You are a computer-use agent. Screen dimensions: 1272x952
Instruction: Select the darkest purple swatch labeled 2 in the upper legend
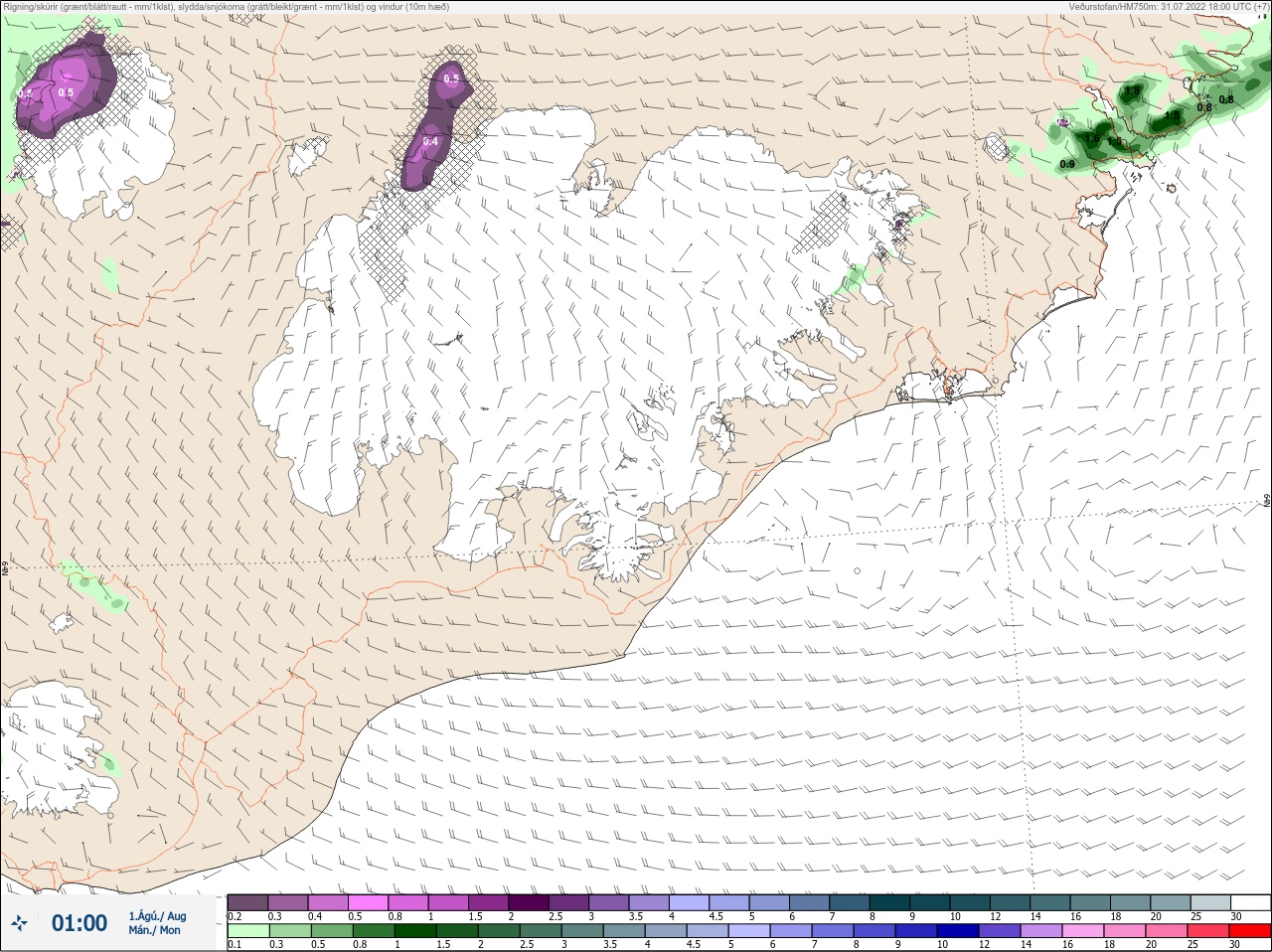pos(529,902)
